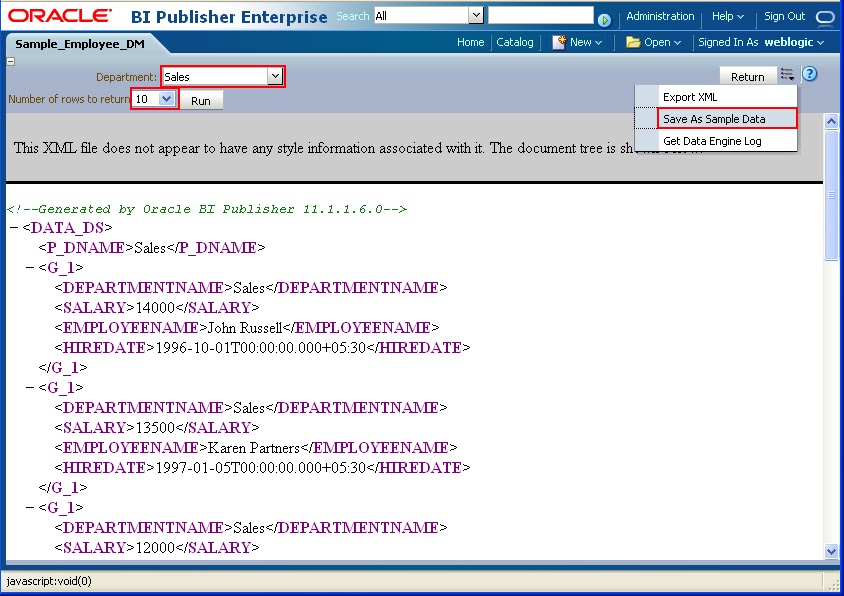The width and height of the screenshot is (844, 596).
Task: Expand the New menu
Action: [586, 42]
